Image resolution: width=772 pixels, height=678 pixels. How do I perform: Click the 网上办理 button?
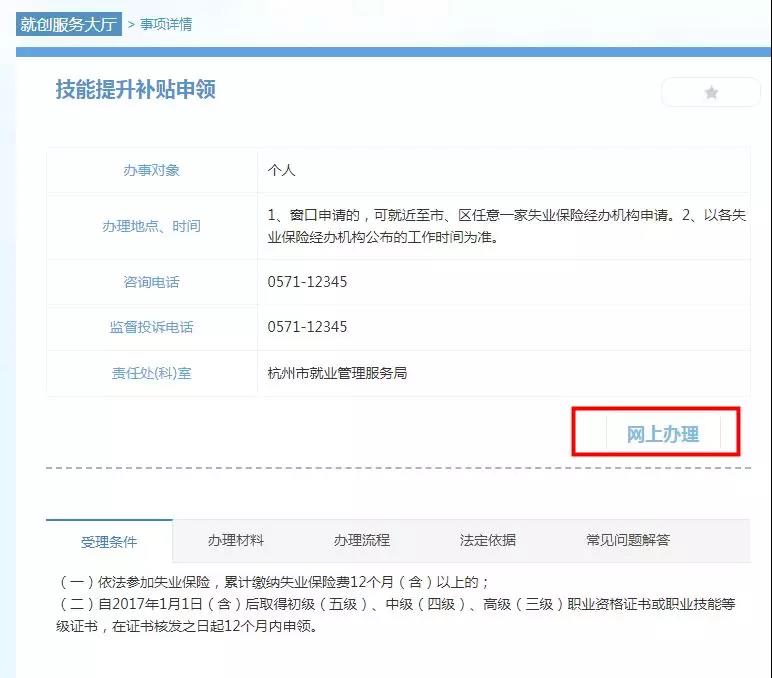(x=662, y=434)
